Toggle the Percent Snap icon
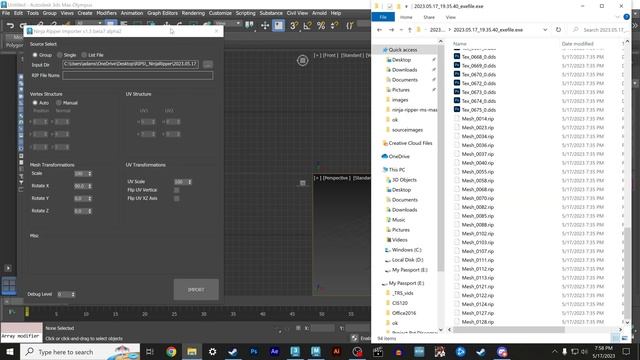The width and height of the screenshot is (640, 360). [321, 26]
